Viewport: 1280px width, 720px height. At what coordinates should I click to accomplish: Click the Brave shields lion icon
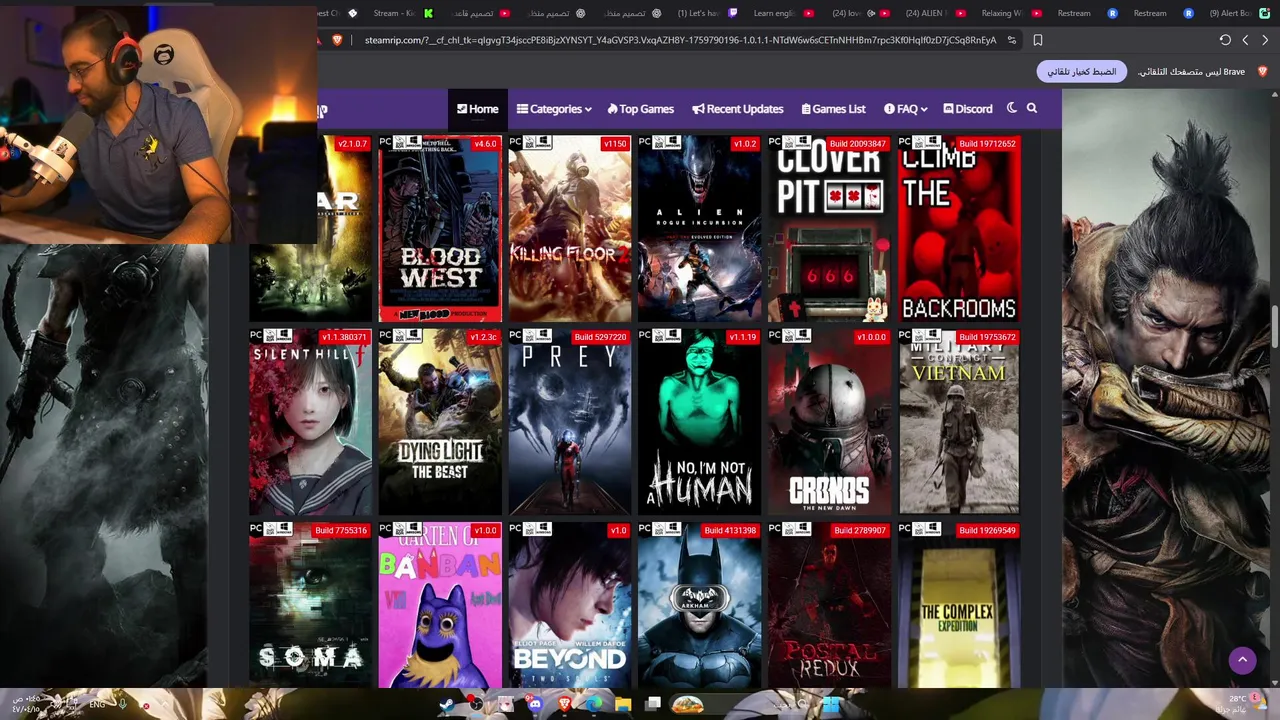pyautogui.click(x=337, y=40)
